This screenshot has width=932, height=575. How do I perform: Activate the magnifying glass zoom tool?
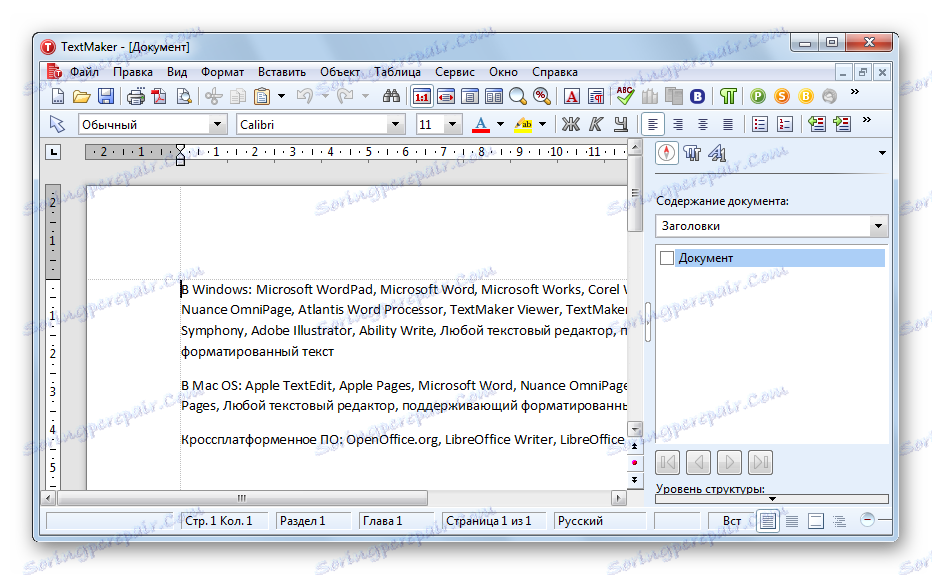(518, 96)
